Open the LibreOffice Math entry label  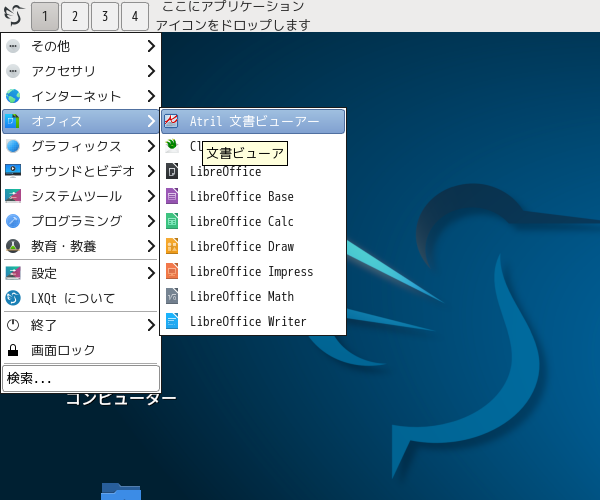coord(242,296)
